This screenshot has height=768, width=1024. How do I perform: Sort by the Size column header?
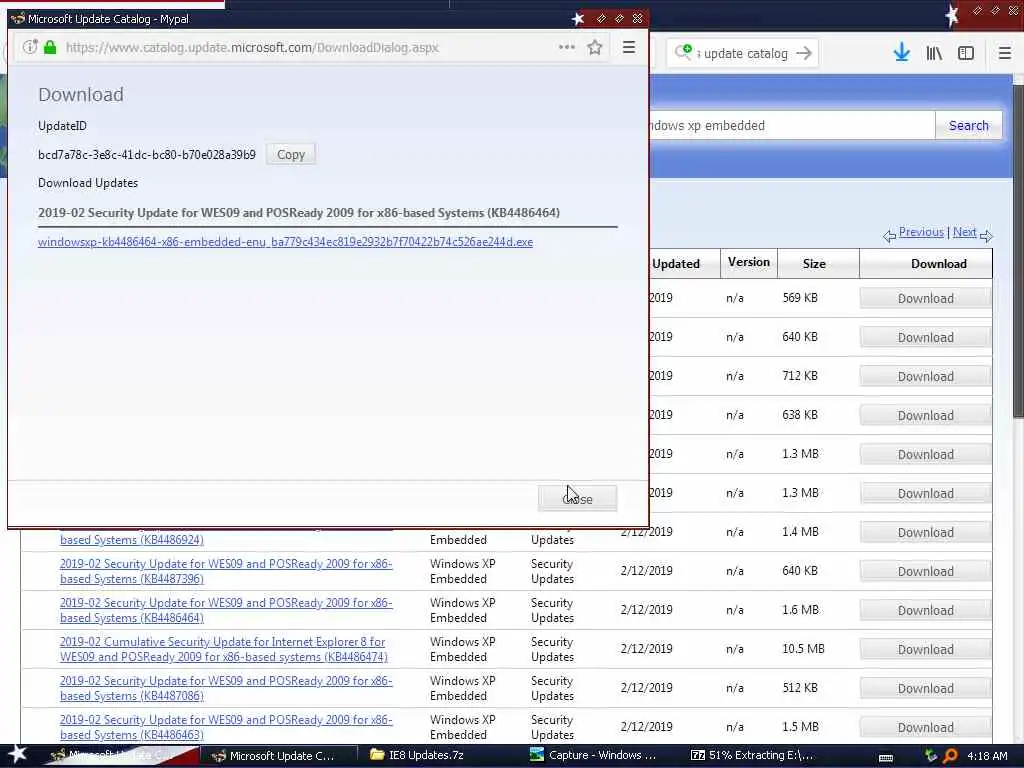[x=818, y=264]
